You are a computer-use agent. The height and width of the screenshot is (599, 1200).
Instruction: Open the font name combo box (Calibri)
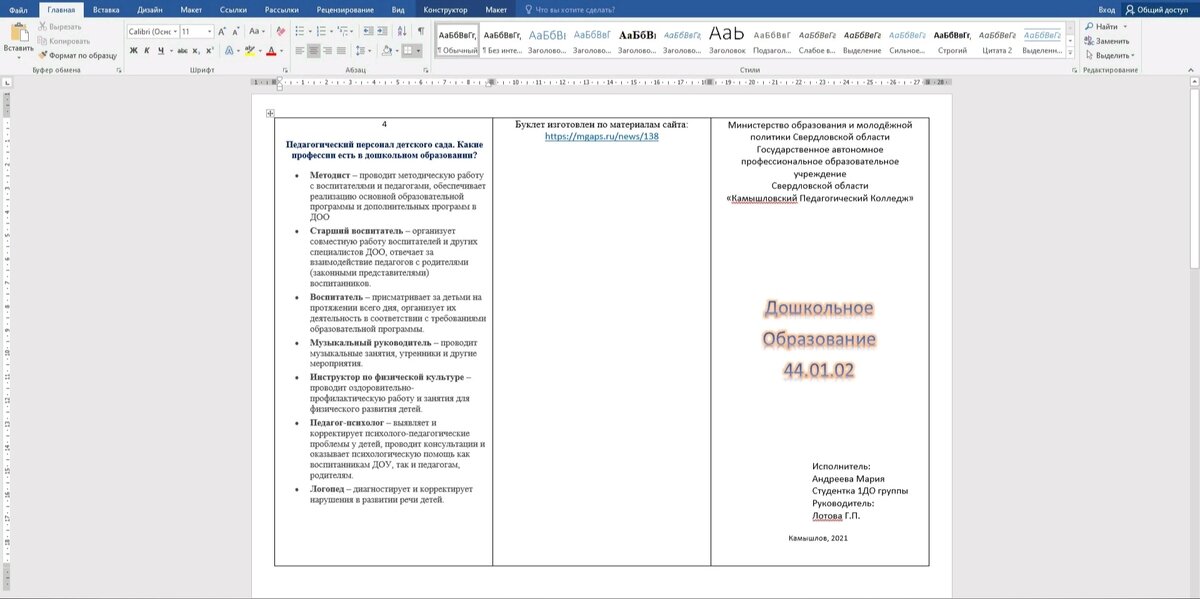pyautogui.click(x=153, y=32)
